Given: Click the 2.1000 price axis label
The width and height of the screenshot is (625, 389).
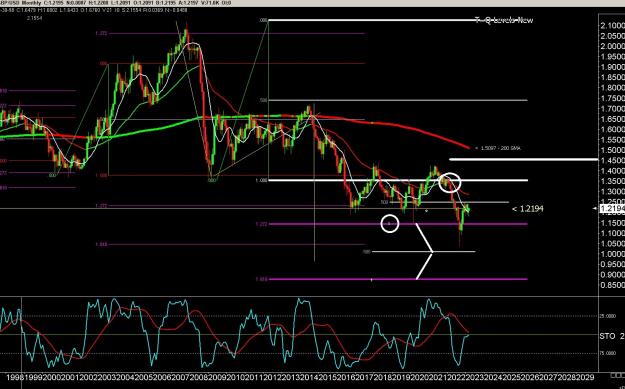Looking at the screenshot, I should coord(612,26).
